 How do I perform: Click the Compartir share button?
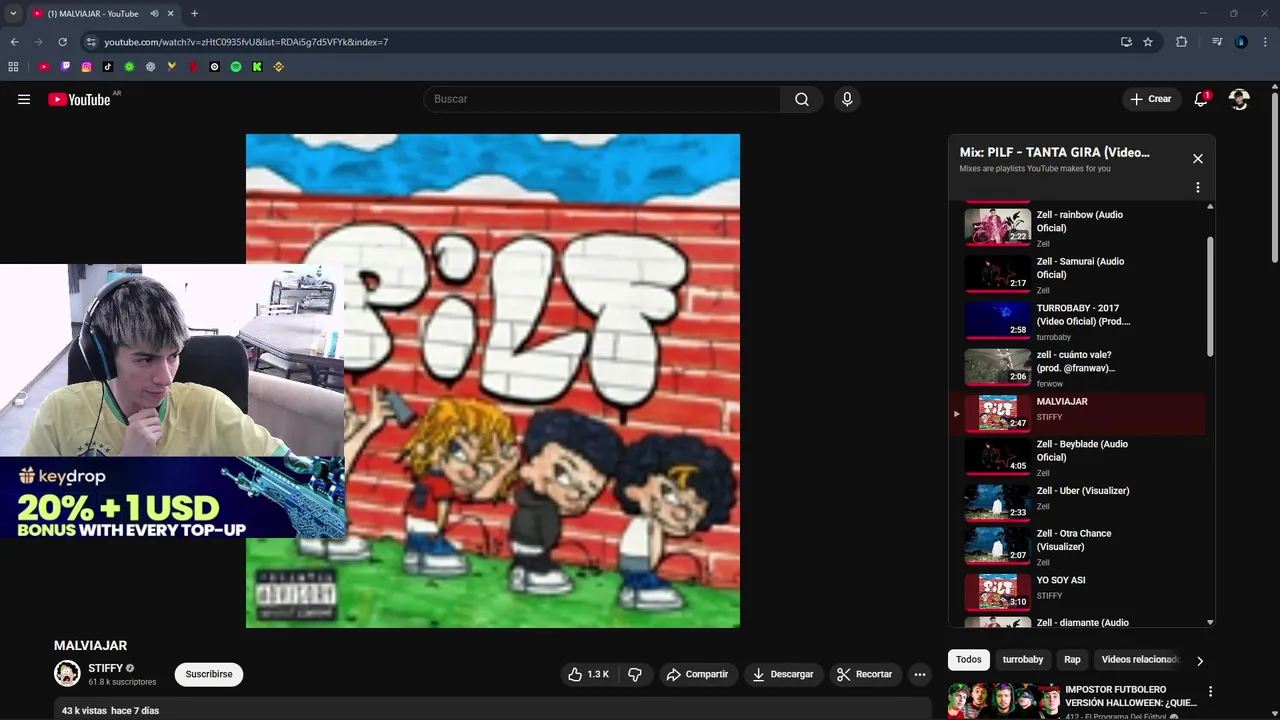click(x=697, y=674)
